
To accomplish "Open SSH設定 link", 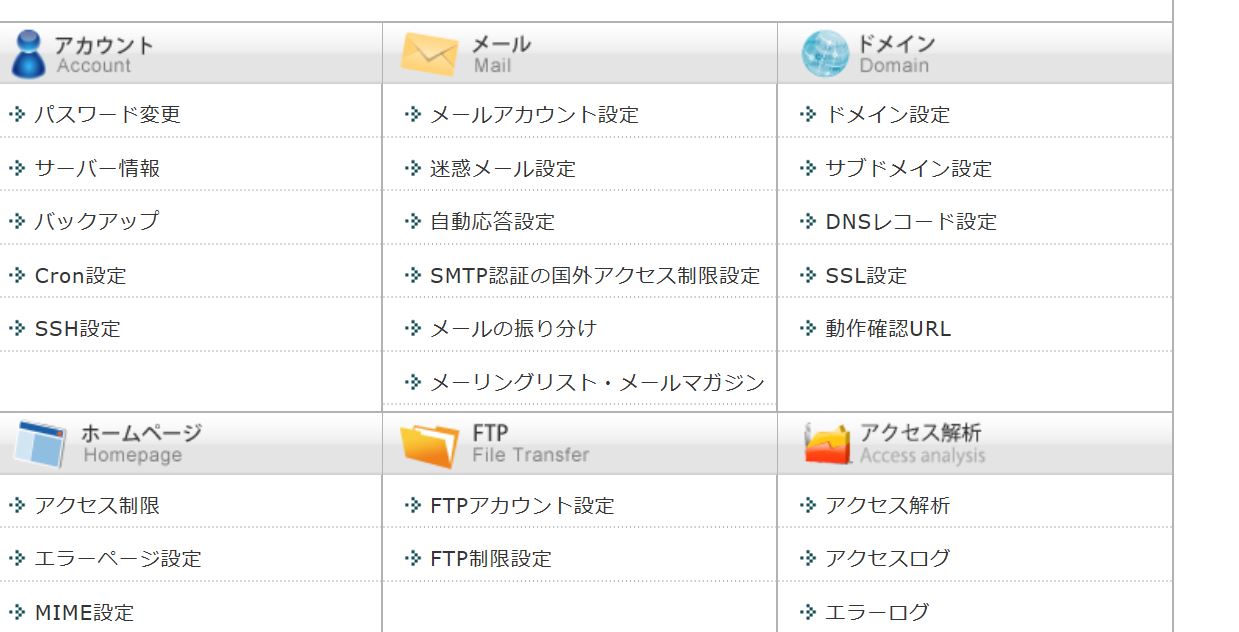I will click(78, 328).
